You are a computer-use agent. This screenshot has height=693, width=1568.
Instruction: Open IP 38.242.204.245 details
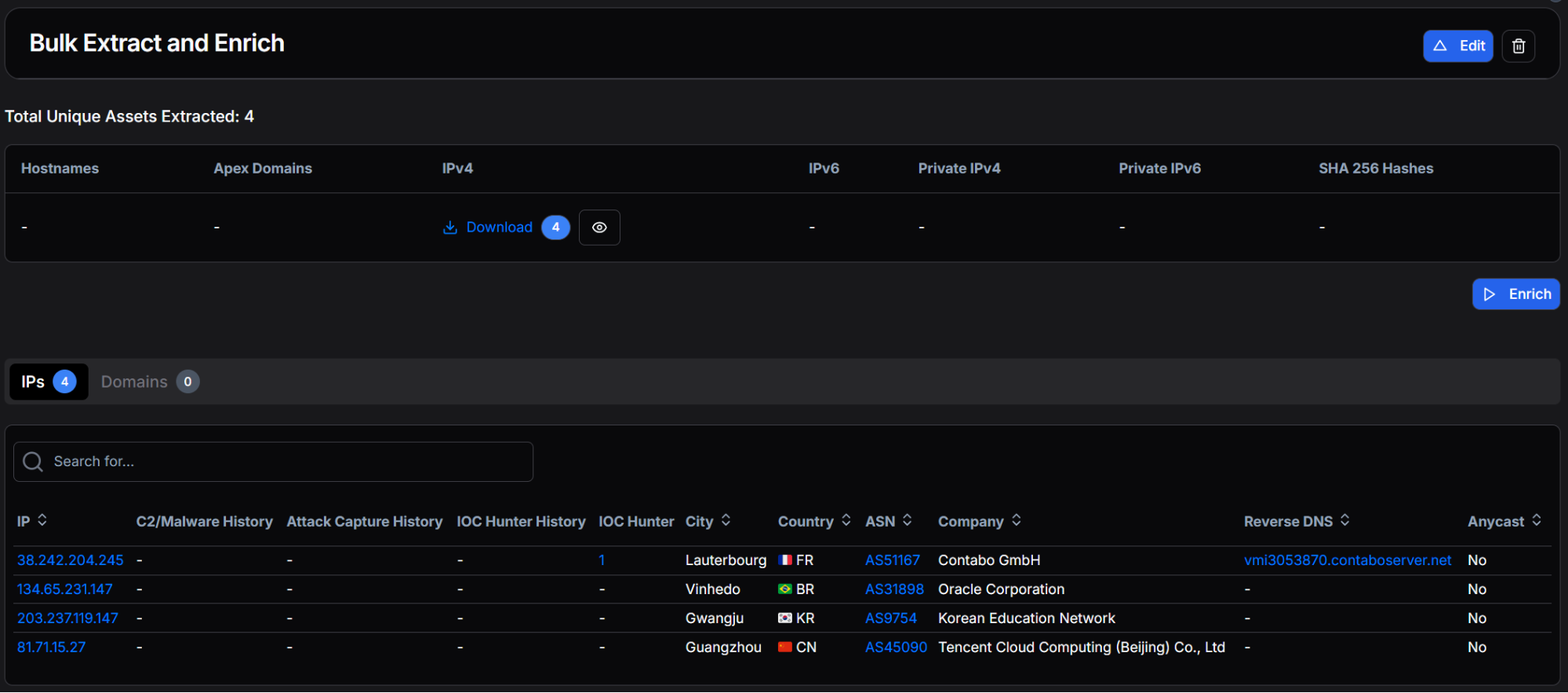[71, 560]
